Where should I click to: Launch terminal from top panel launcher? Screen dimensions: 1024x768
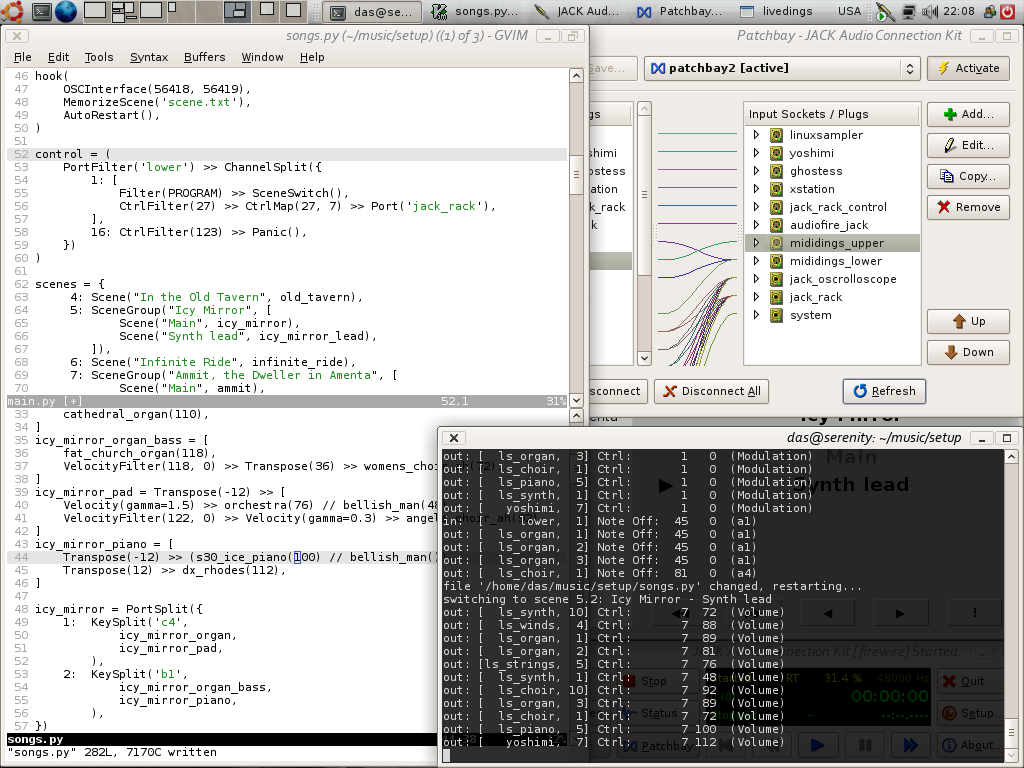tap(41, 10)
